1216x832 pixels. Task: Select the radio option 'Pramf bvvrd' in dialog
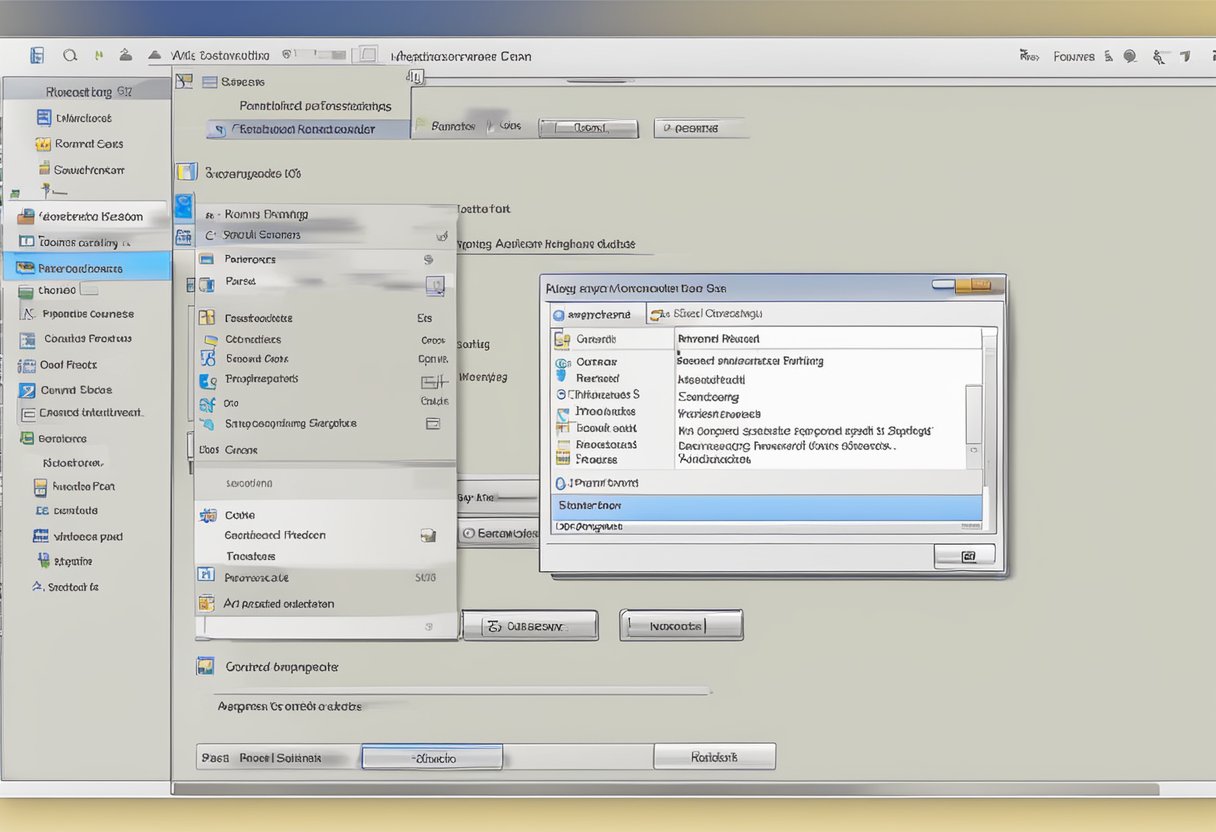point(560,483)
